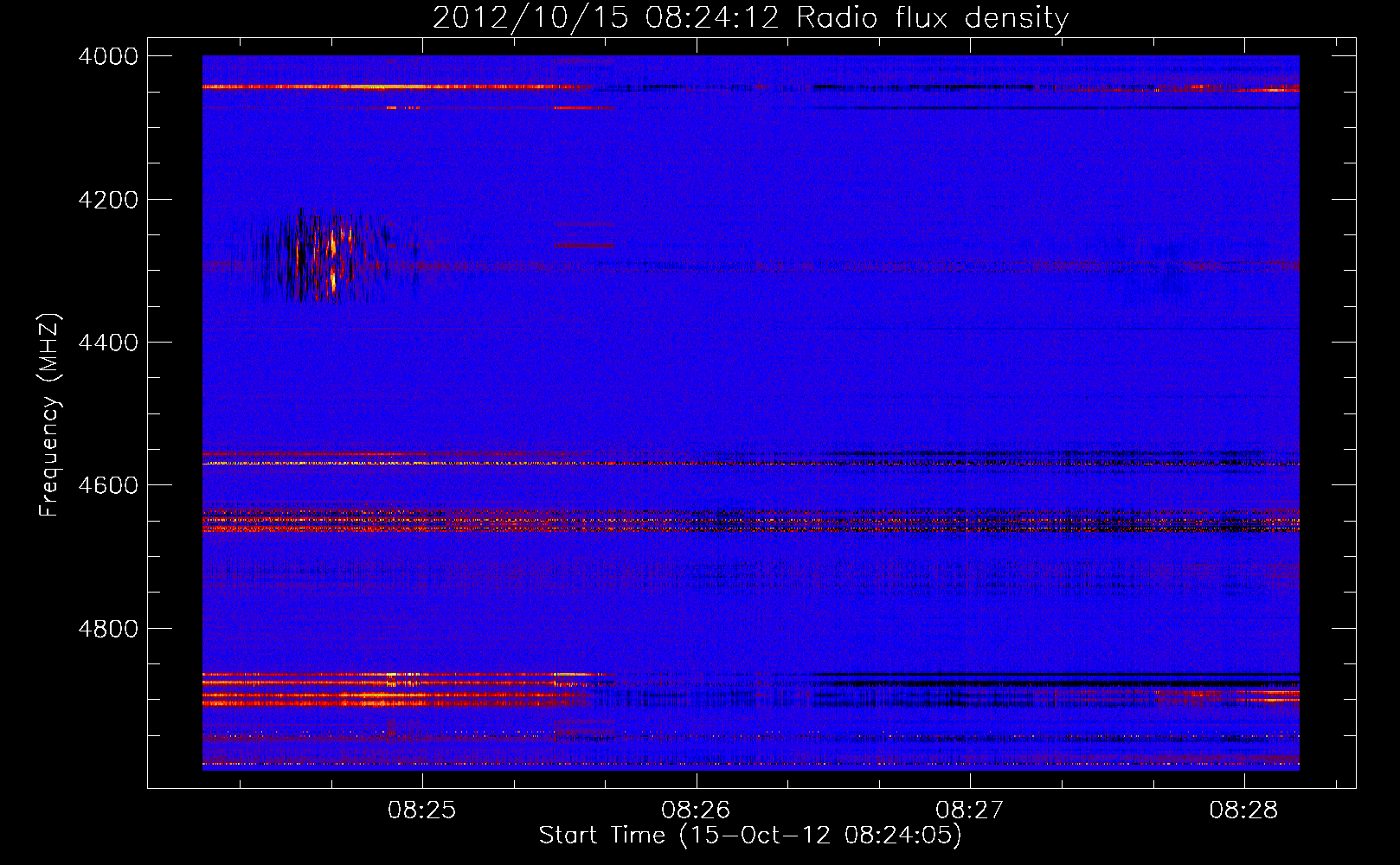The height and width of the screenshot is (865, 1400).
Task: Select the 4400 frequency axis label
Action: pos(108,343)
